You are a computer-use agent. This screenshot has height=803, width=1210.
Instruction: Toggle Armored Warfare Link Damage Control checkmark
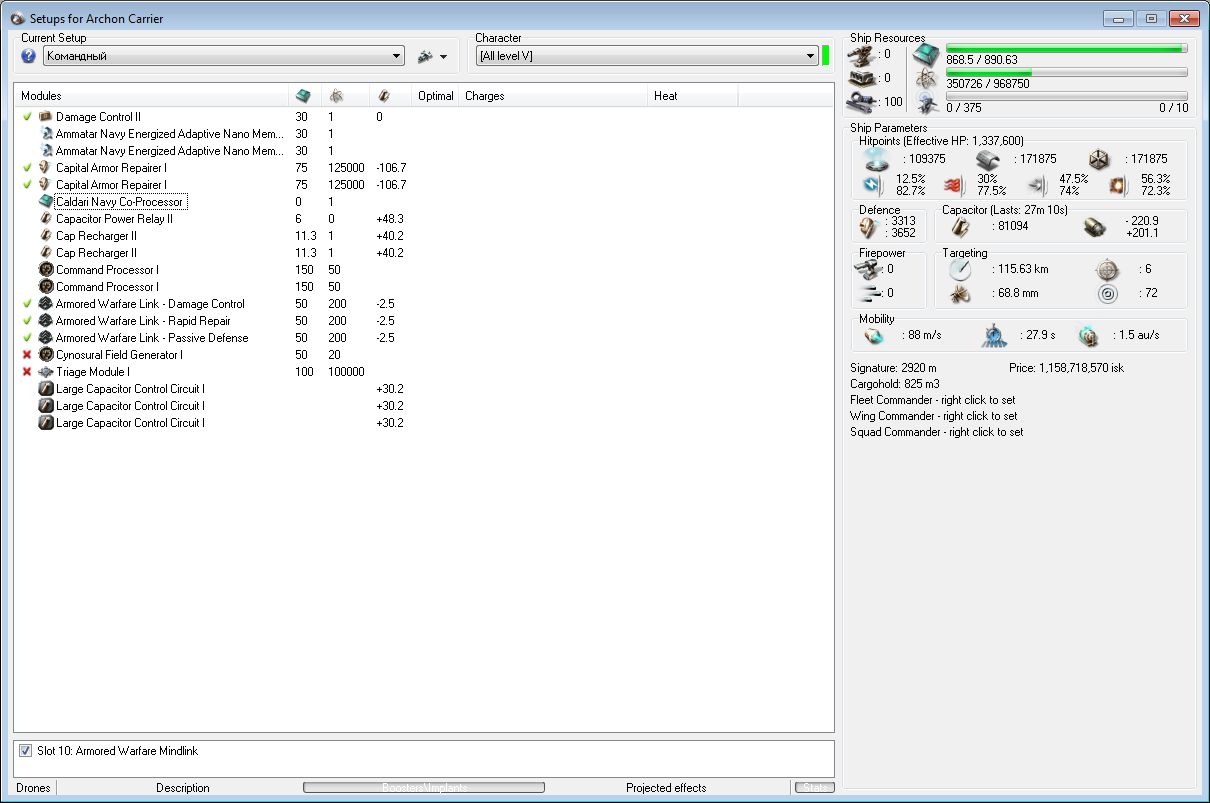click(x=27, y=304)
